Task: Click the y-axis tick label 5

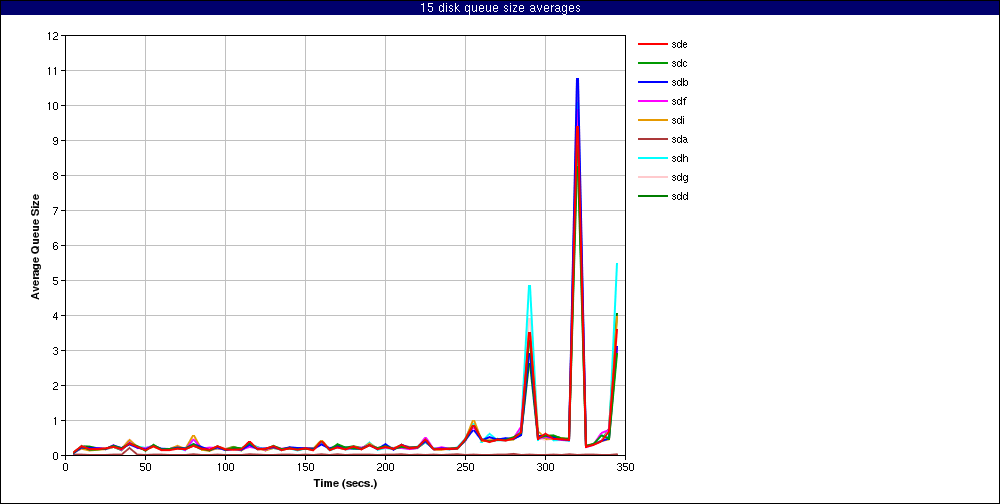Action: pyautogui.click(x=55, y=281)
